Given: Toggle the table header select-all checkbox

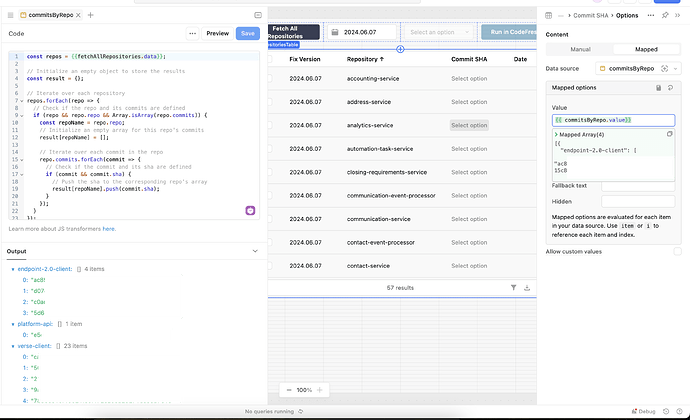Looking at the screenshot, I should click(270, 59).
